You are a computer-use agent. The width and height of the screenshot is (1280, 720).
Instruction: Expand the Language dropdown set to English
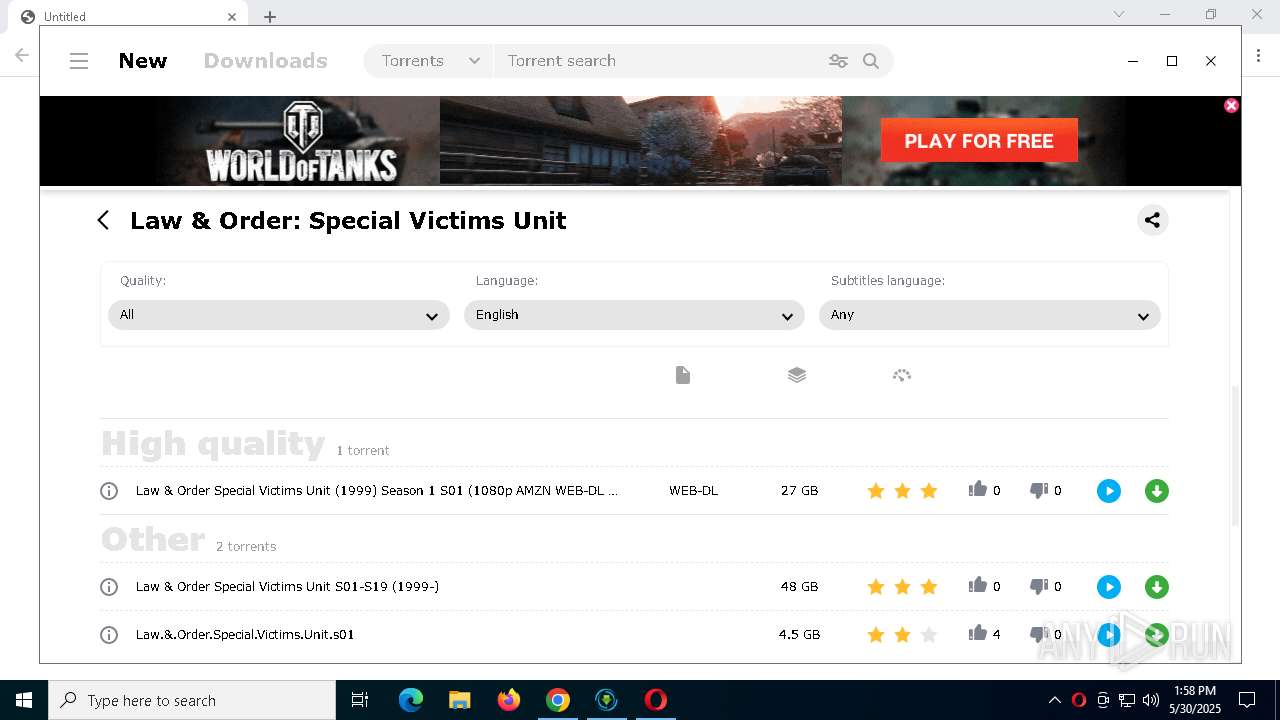coord(634,315)
